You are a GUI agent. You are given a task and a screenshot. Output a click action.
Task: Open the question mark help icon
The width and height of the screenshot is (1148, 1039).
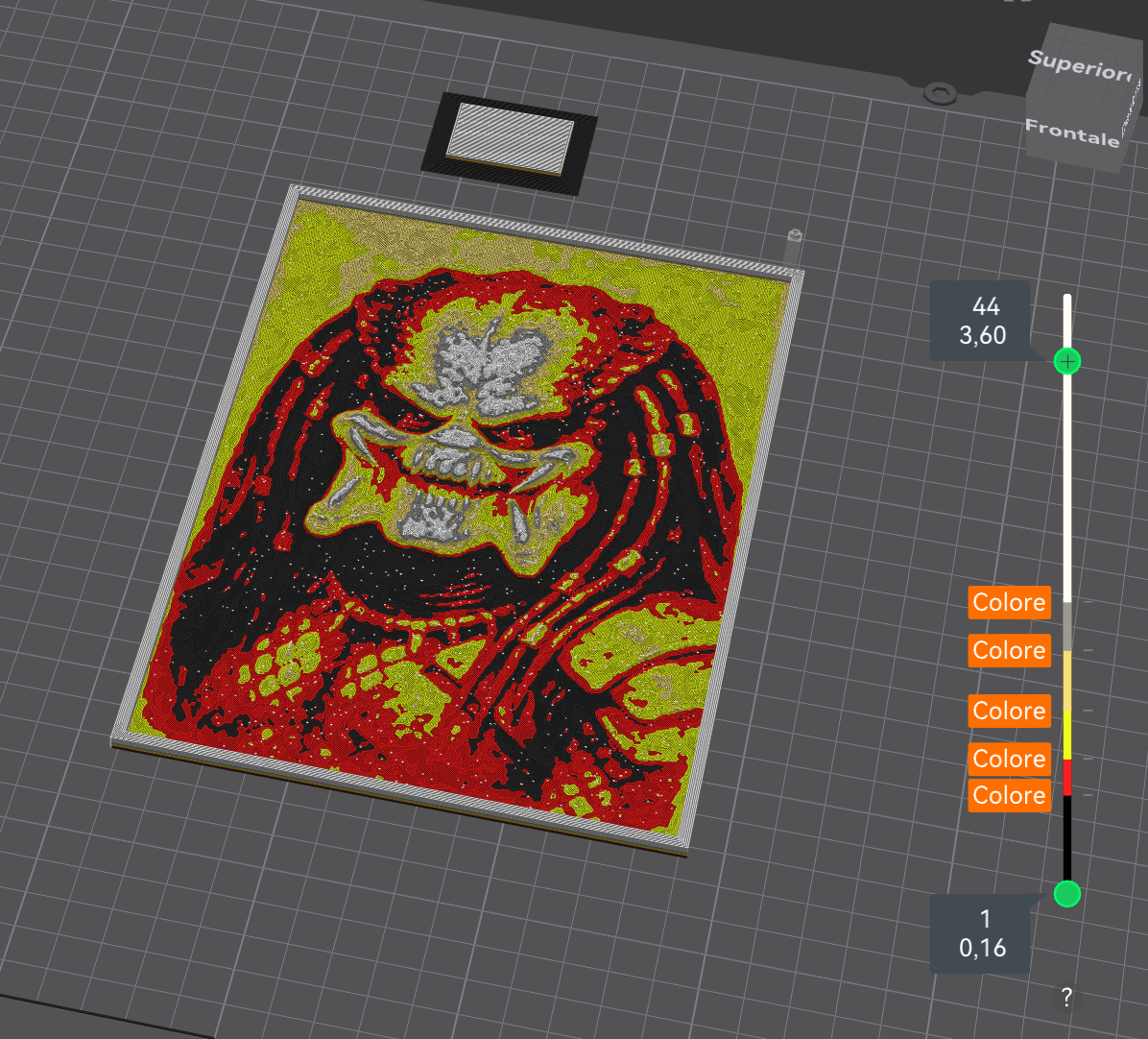[x=1066, y=997]
